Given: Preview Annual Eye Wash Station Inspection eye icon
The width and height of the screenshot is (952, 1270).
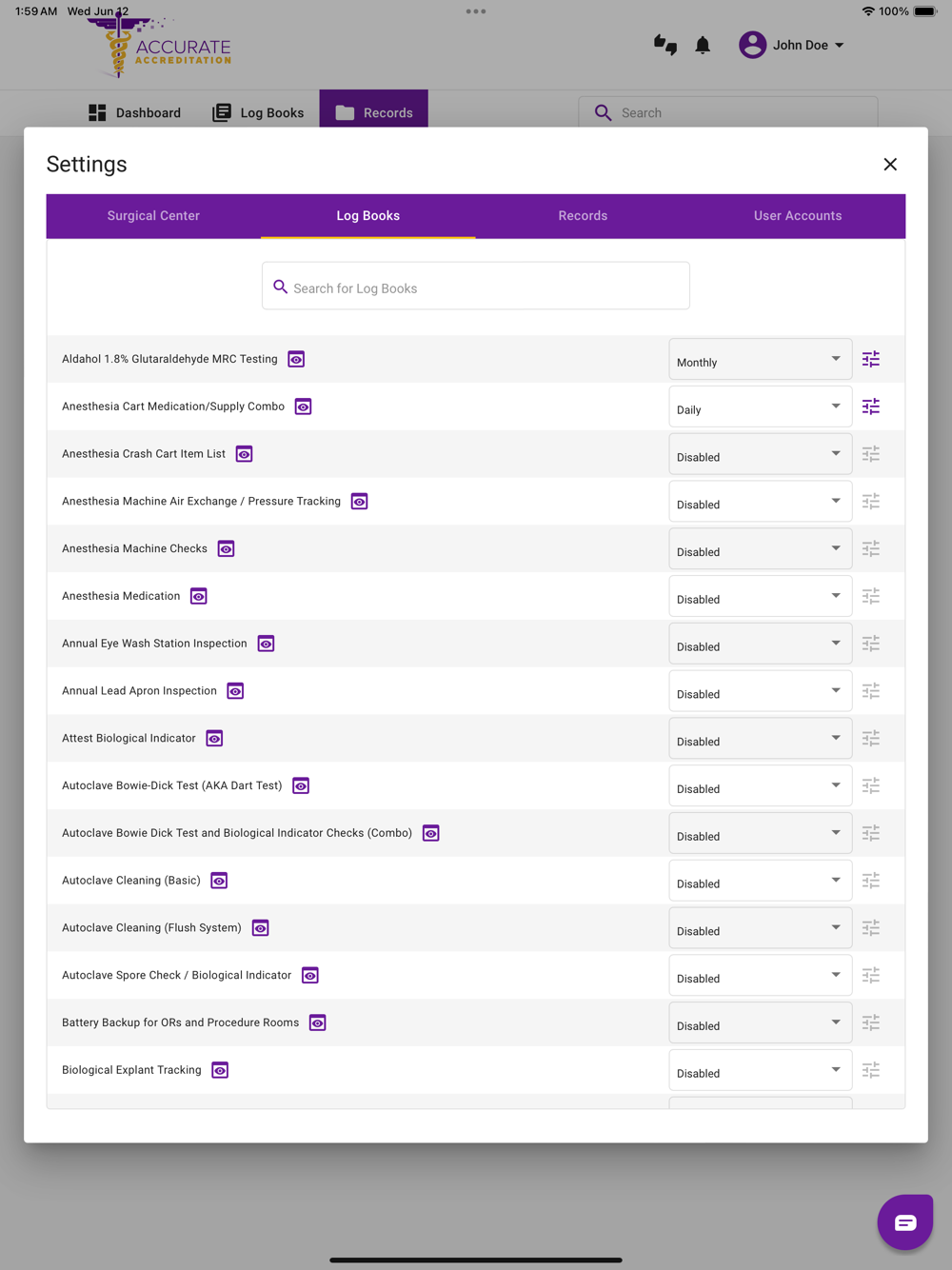Looking at the screenshot, I should pyautogui.click(x=266, y=644).
